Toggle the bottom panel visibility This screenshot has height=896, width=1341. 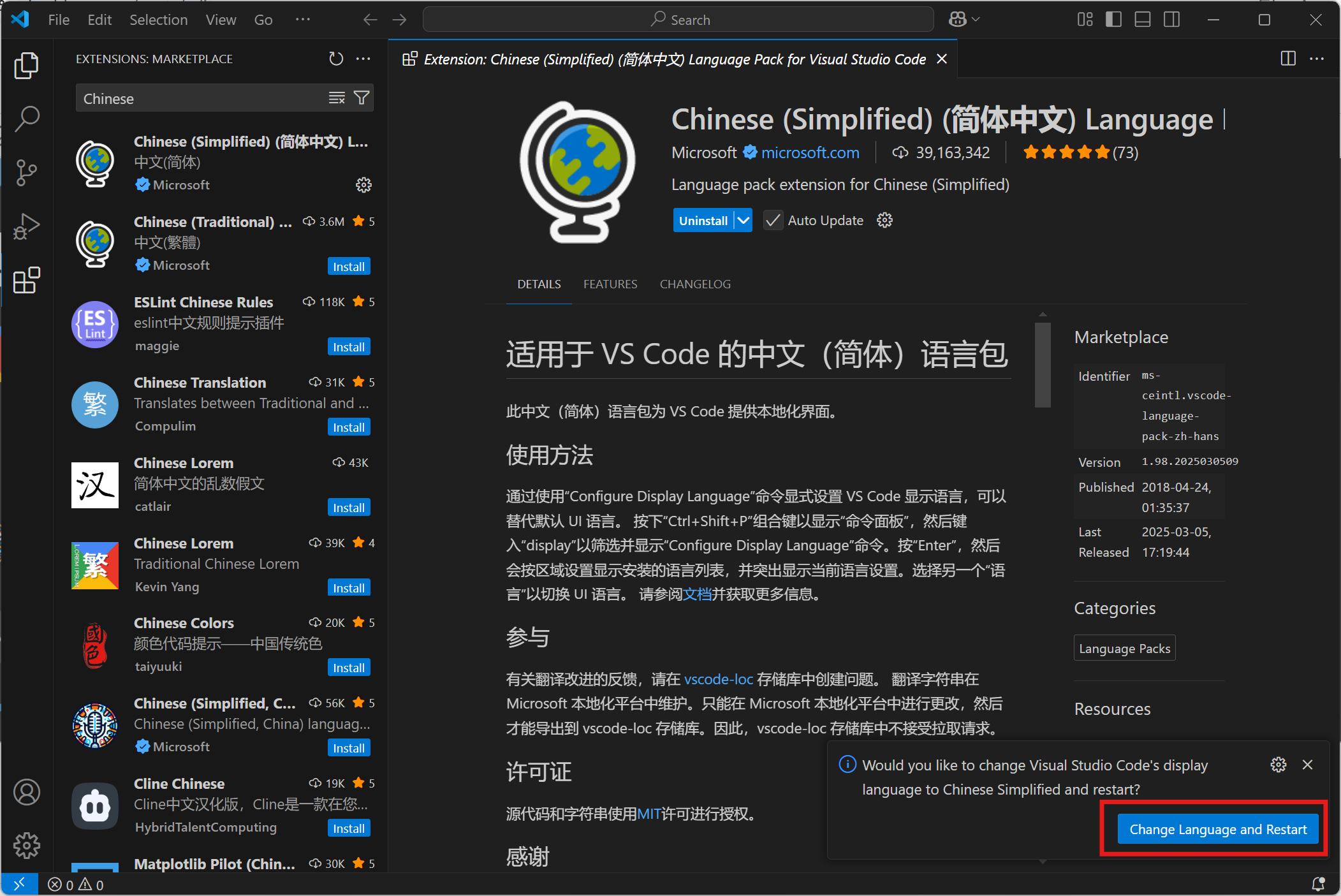click(1142, 20)
